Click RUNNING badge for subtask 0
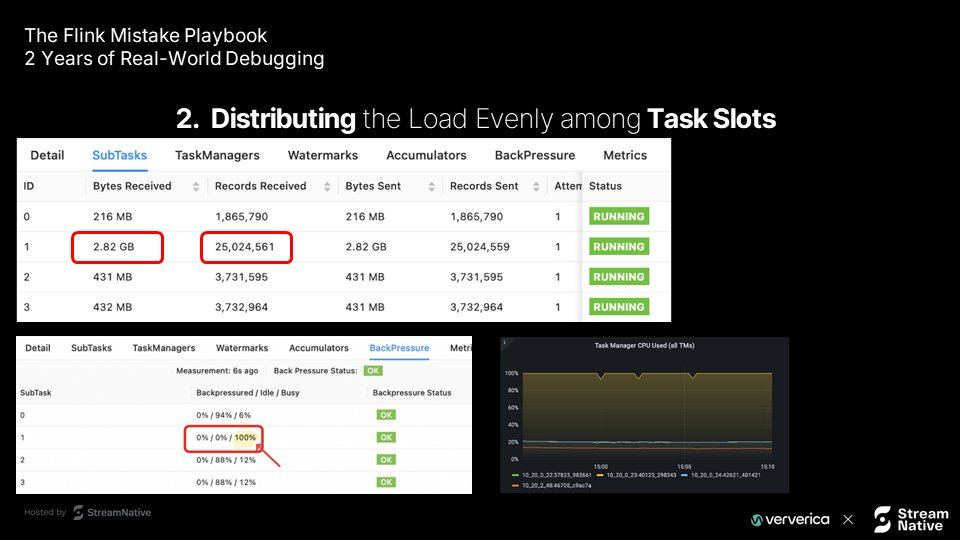 point(619,216)
